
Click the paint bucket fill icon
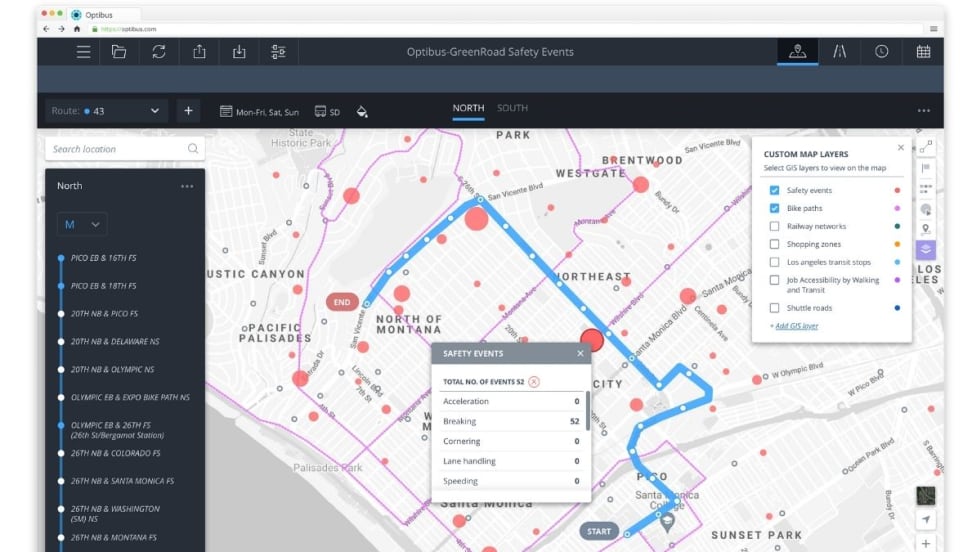(x=362, y=112)
